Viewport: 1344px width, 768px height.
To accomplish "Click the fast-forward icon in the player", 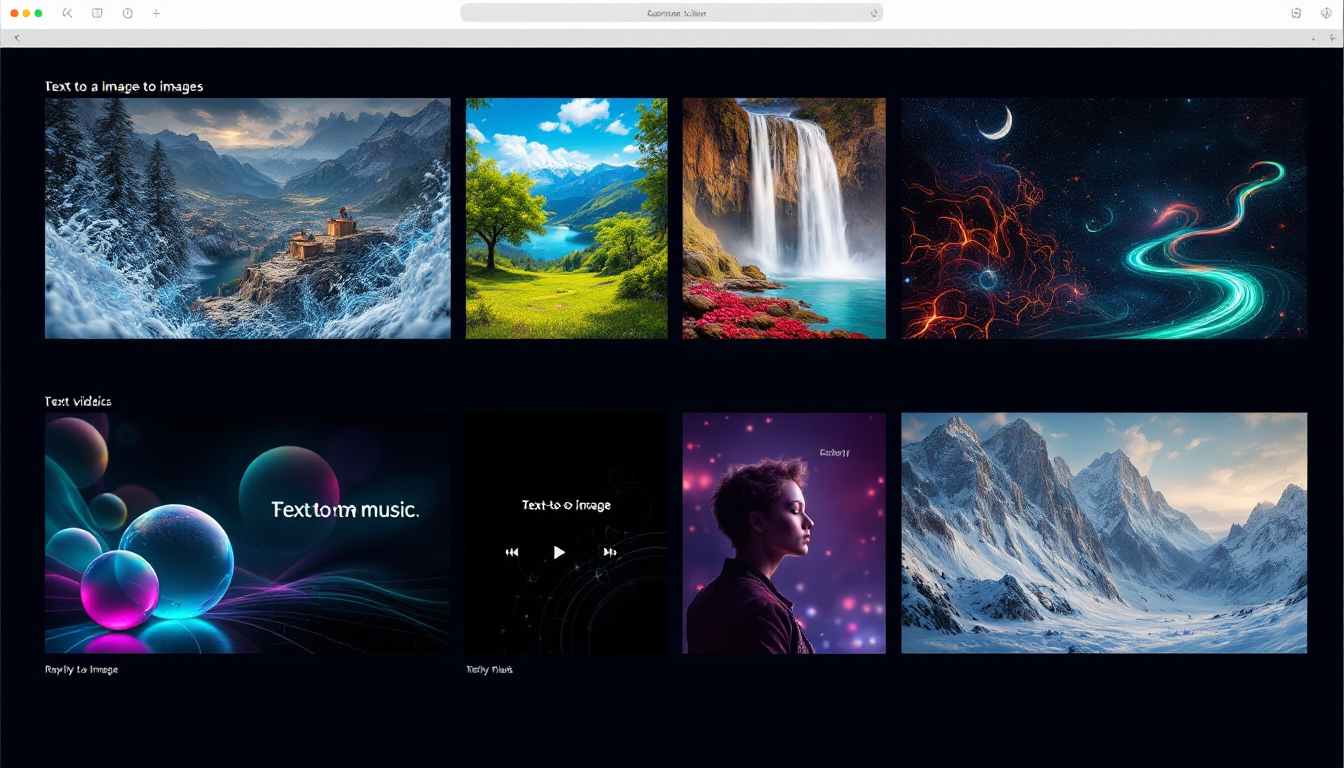I will [609, 552].
